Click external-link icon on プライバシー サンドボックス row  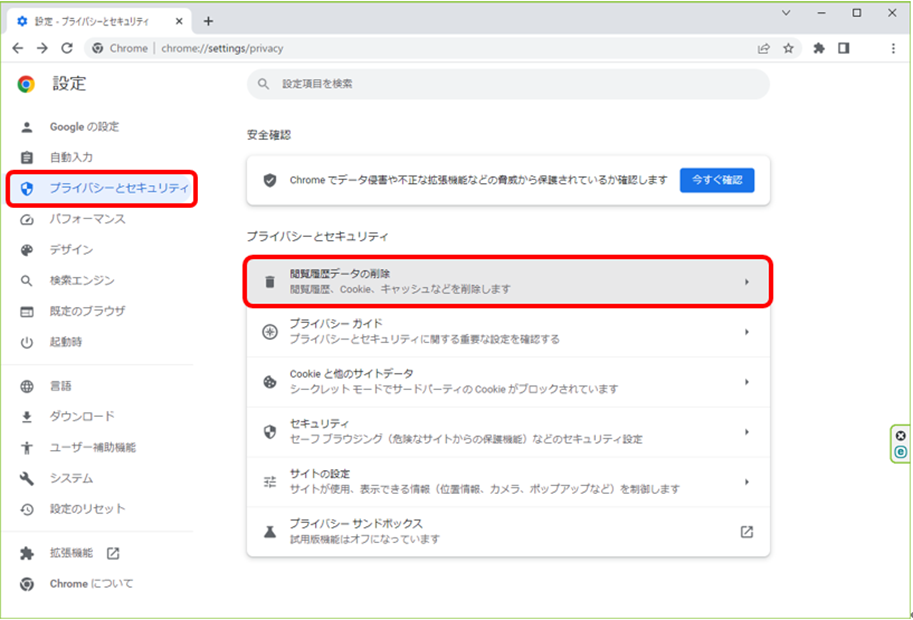(x=746, y=532)
